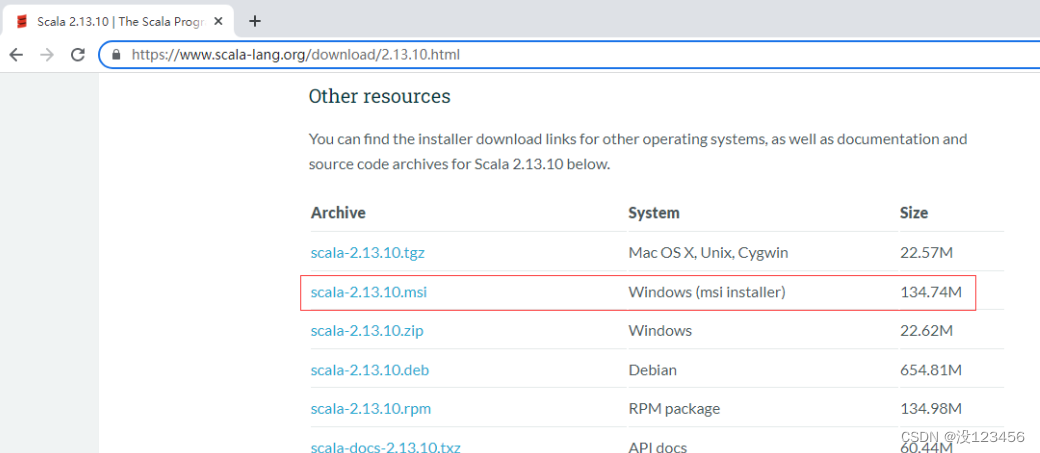Click the 134.98M size value
1040x453 pixels.
click(x=931, y=409)
